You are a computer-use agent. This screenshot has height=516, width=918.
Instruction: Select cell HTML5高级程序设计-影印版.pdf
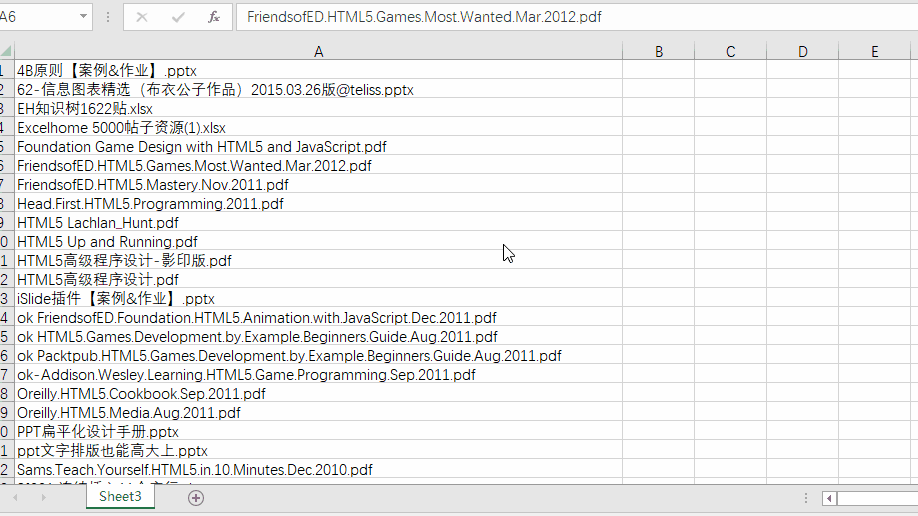pyautogui.click(x=318, y=260)
